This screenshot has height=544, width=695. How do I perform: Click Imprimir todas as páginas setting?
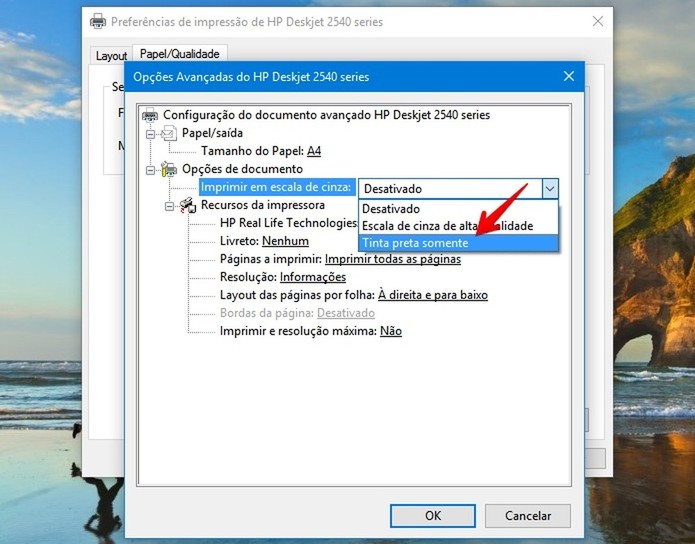(x=393, y=259)
